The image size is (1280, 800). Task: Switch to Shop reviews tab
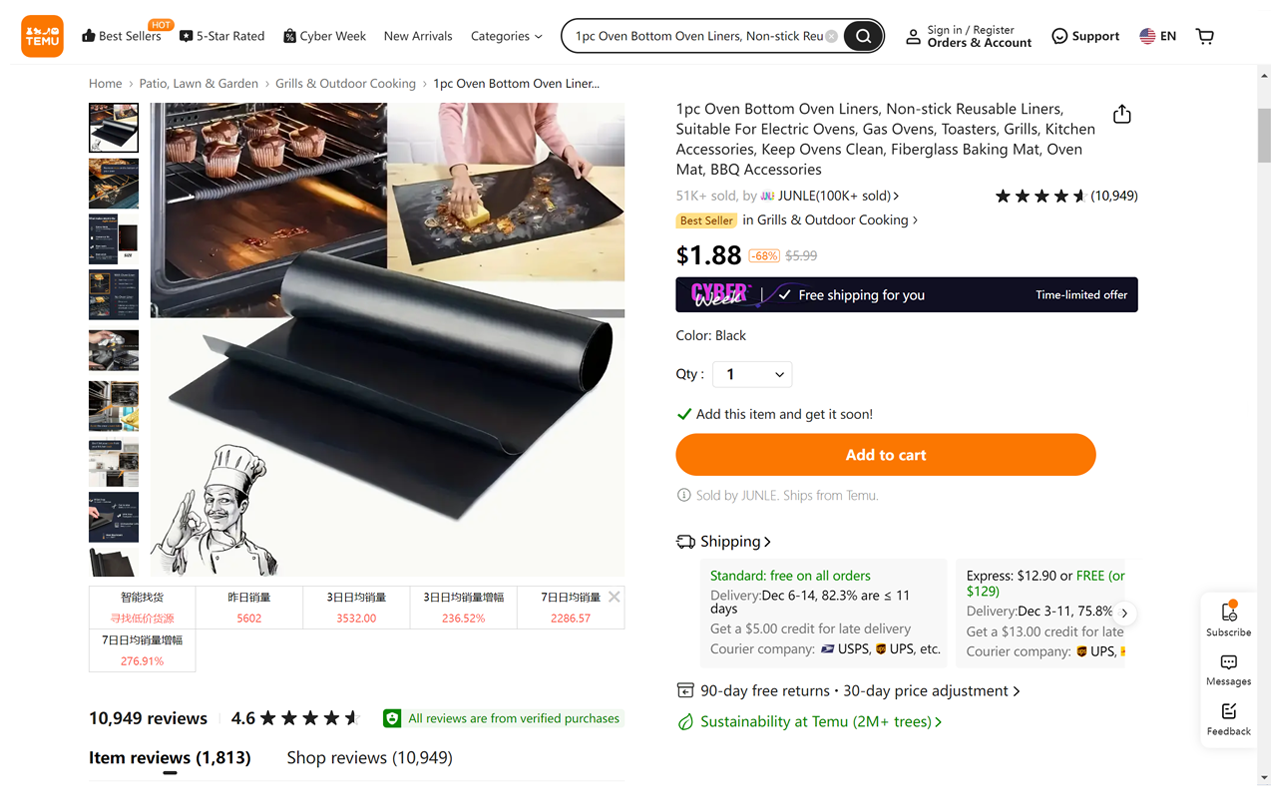click(x=369, y=758)
